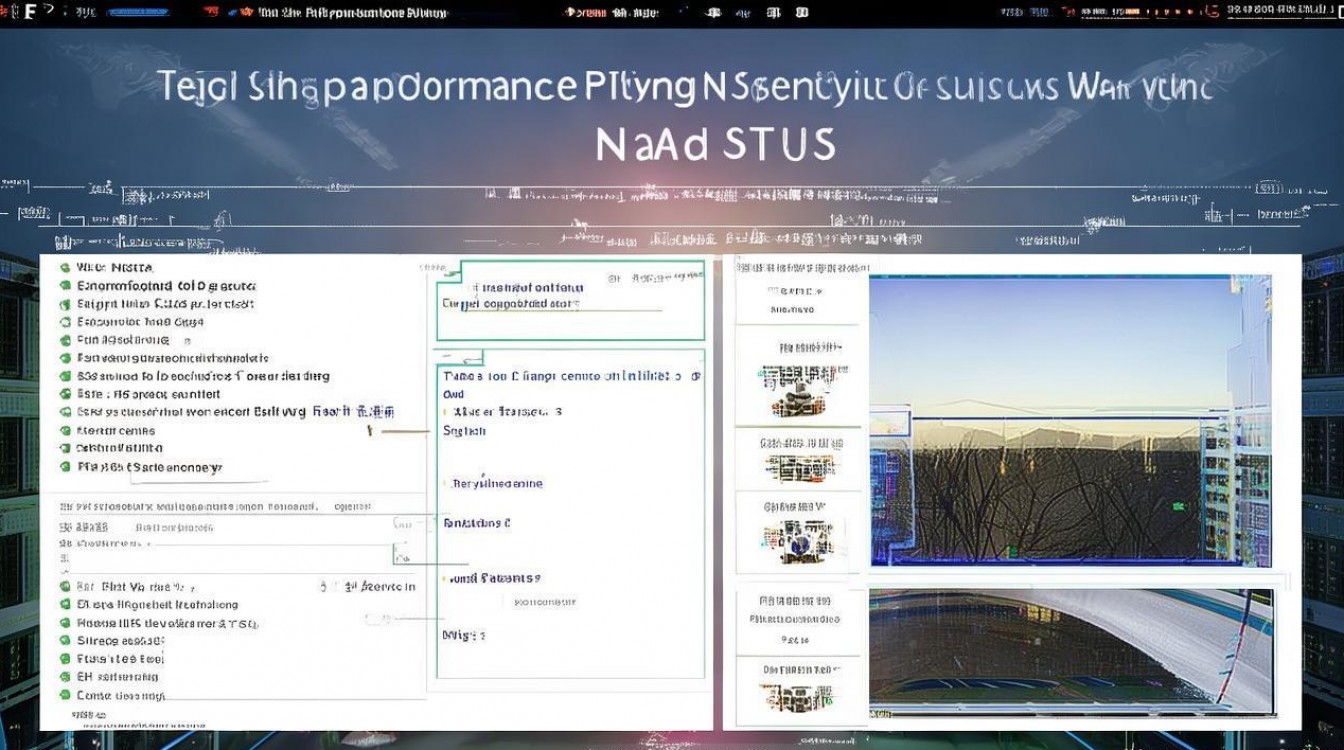Expand the "Fanatsdbng C" entry in middle panel
Screen dimensions: 1344x750
(477, 523)
